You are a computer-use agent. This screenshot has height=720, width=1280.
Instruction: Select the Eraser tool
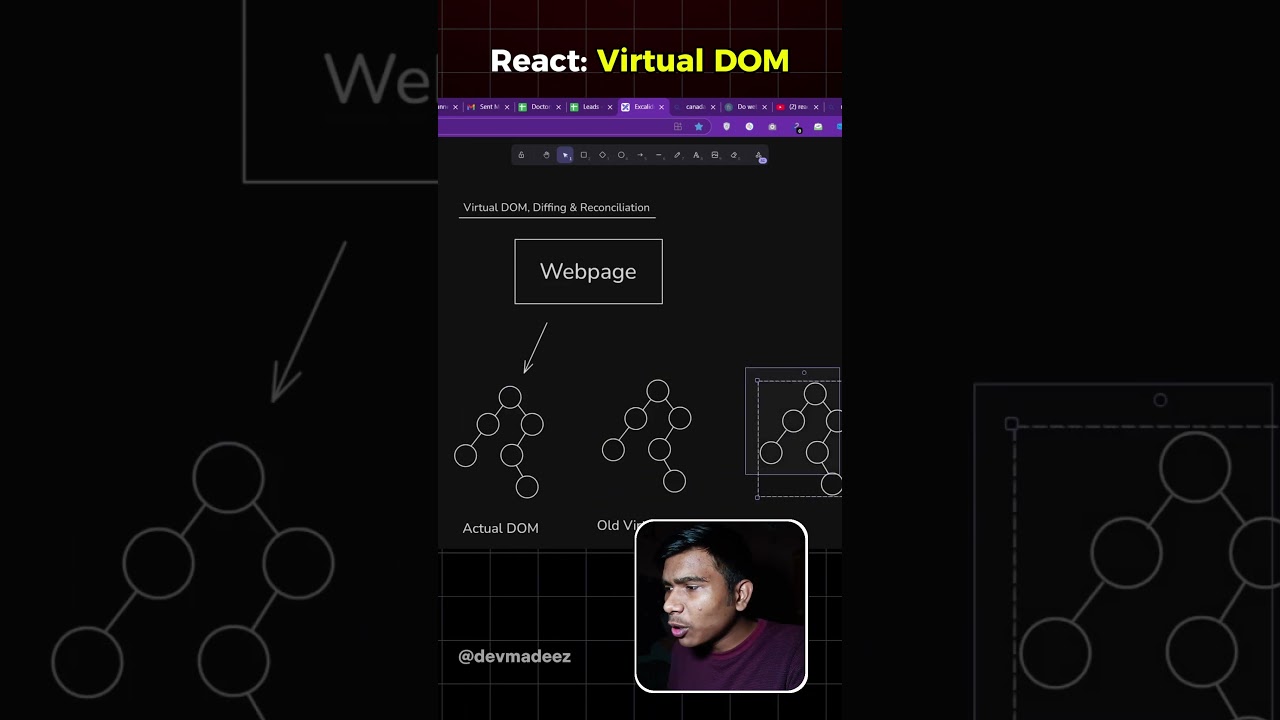734,155
